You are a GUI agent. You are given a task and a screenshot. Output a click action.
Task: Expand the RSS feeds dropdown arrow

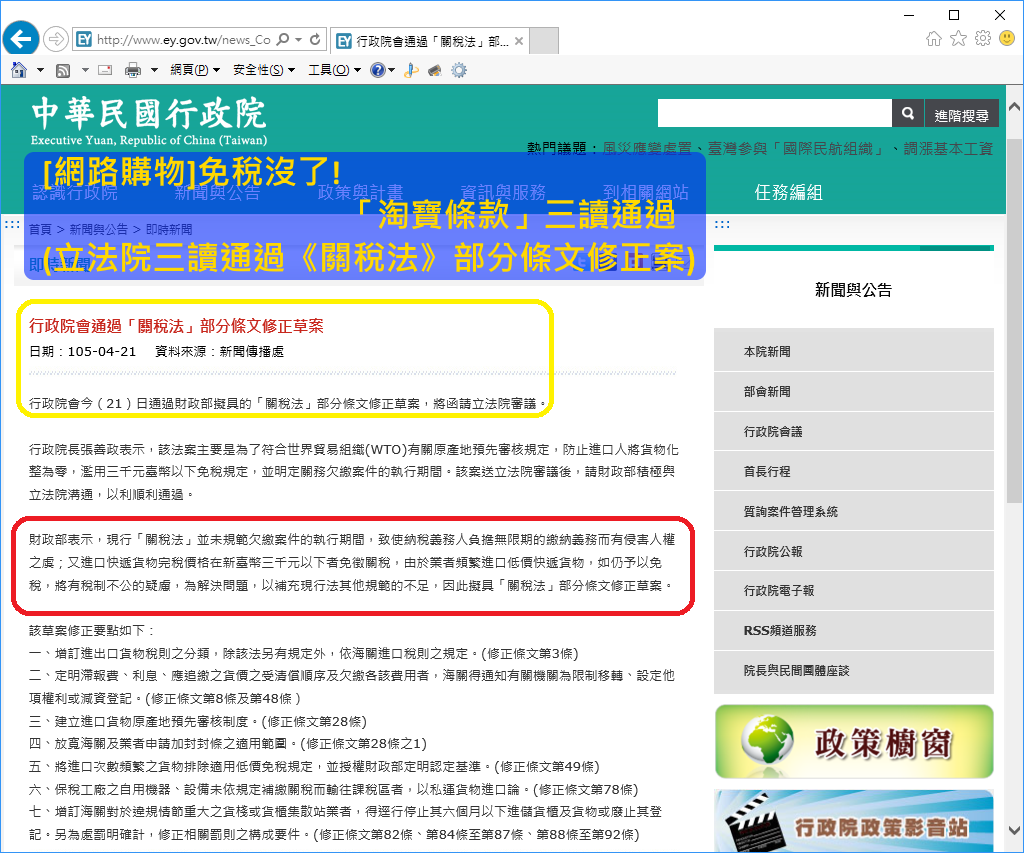tap(84, 70)
